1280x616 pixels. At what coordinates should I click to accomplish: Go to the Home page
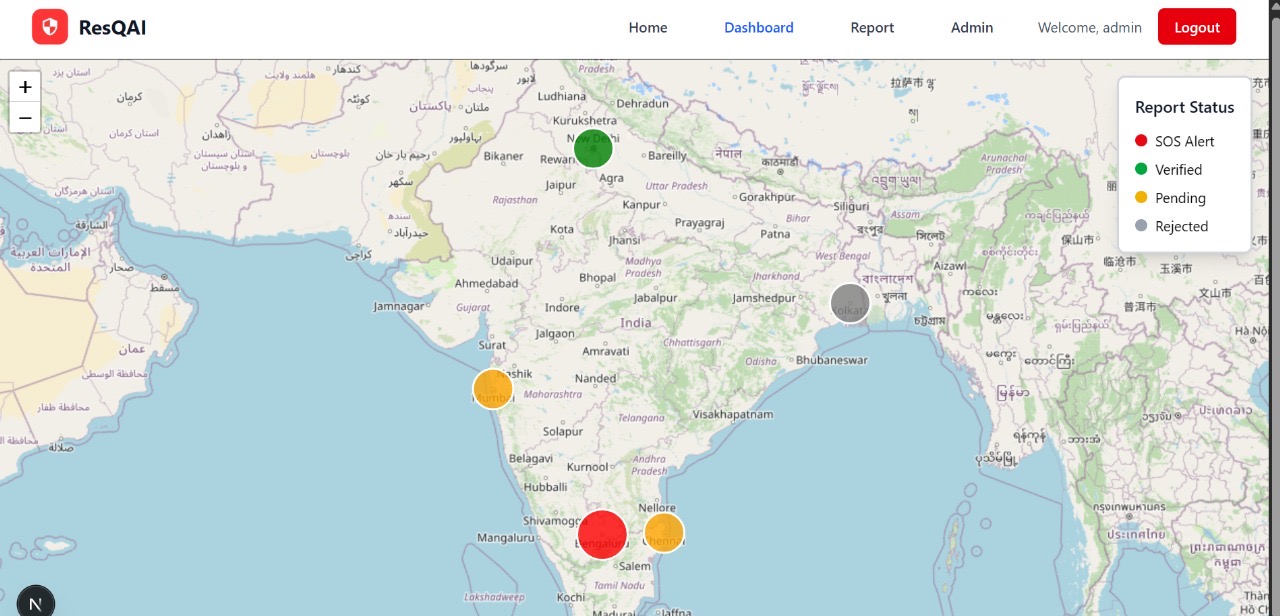[x=648, y=28]
